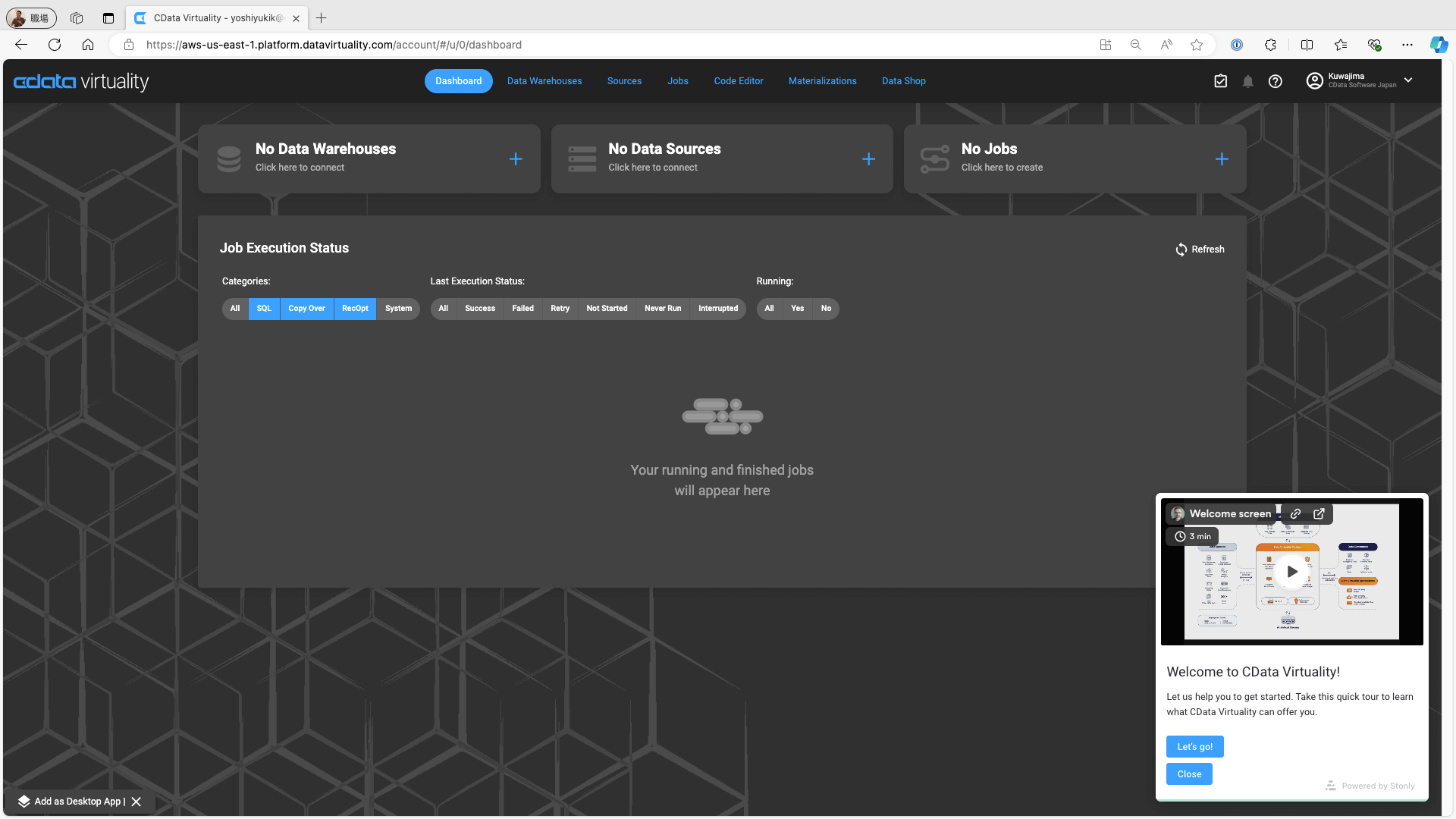Copy welcome video link icon
The height and width of the screenshot is (819, 1456).
pyautogui.click(x=1295, y=514)
